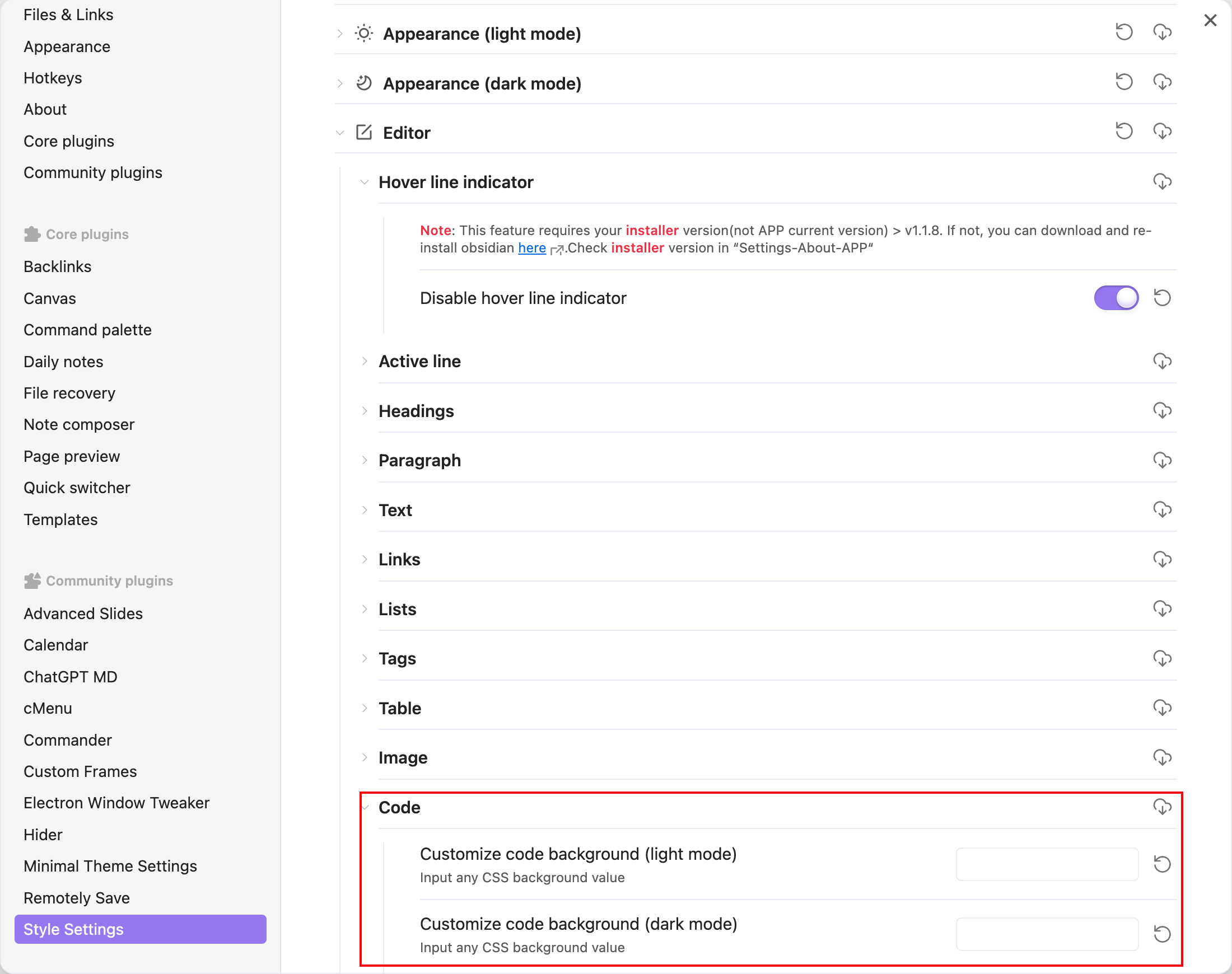Click the download icon beside the Image section
Image resolution: width=1232 pixels, height=974 pixels.
click(1163, 757)
